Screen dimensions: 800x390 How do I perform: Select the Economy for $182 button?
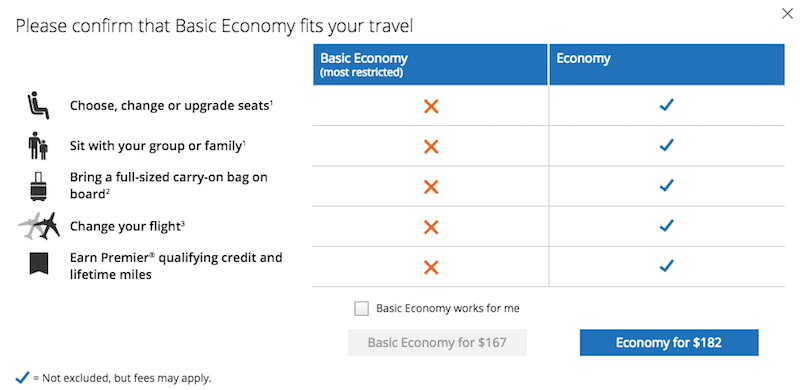(669, 343)
